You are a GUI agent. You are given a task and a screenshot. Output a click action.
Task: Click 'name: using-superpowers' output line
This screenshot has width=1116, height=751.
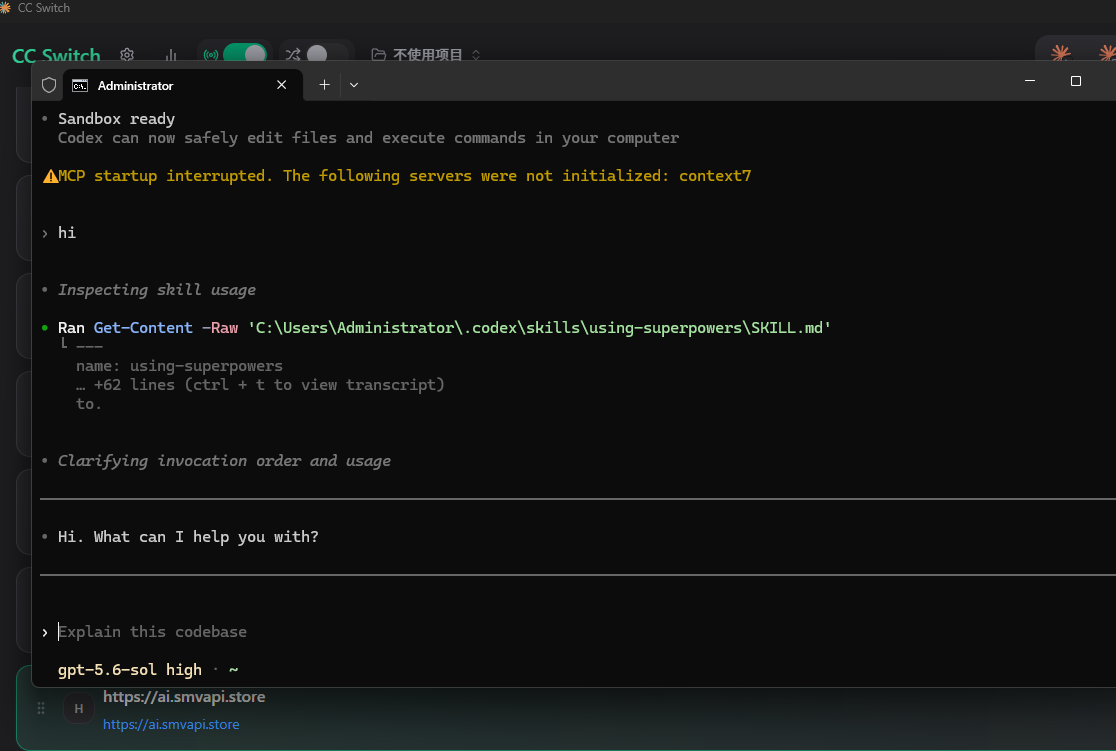(x=179, y=366)
